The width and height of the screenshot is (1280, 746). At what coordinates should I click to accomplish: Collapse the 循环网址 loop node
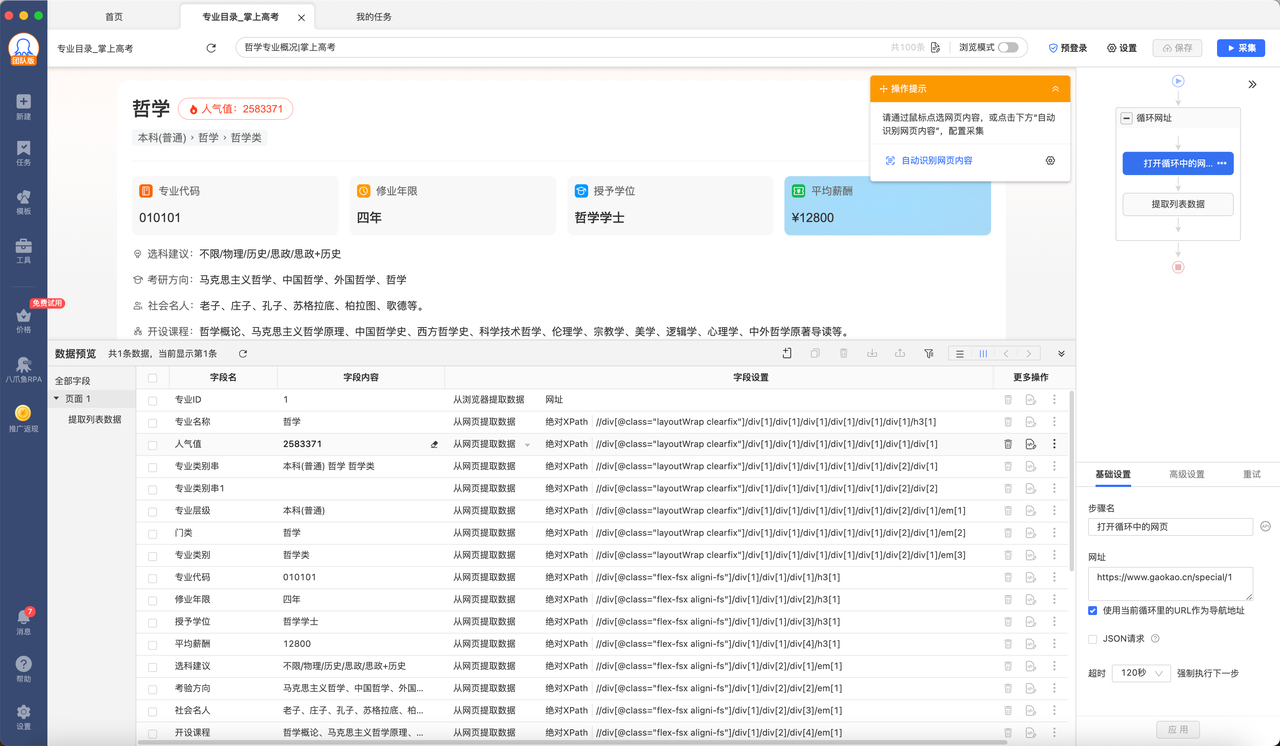click(1127, 118)
